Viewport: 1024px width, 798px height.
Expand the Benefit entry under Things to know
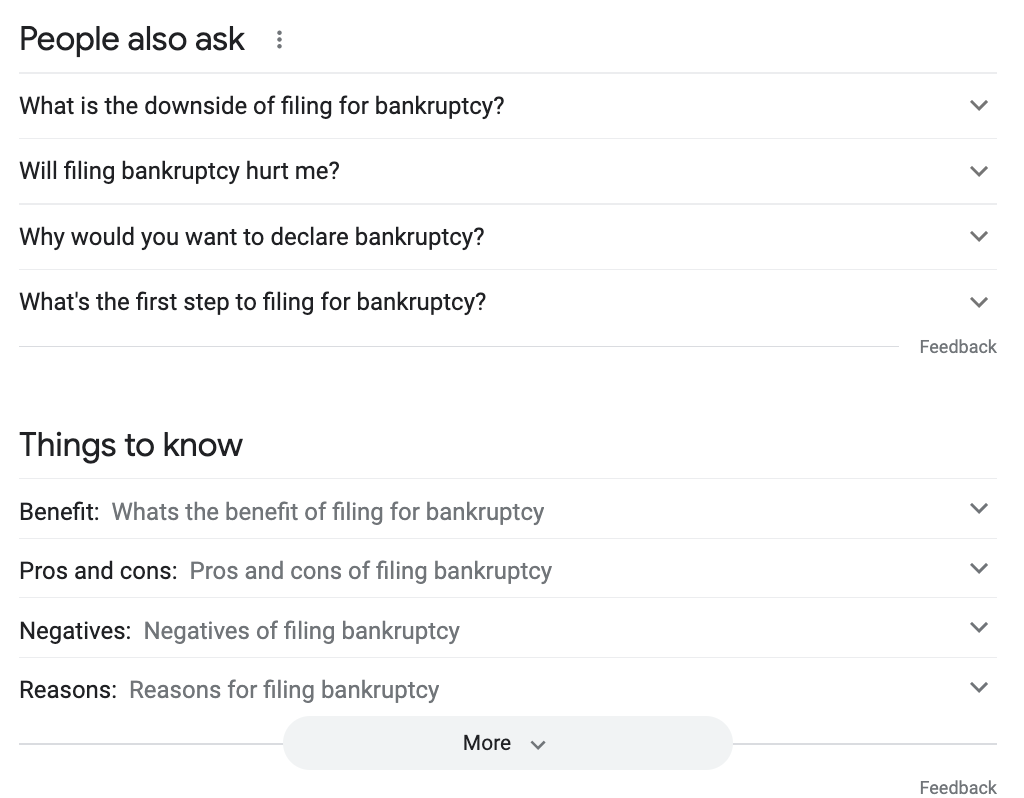click(x=979, y=508)
